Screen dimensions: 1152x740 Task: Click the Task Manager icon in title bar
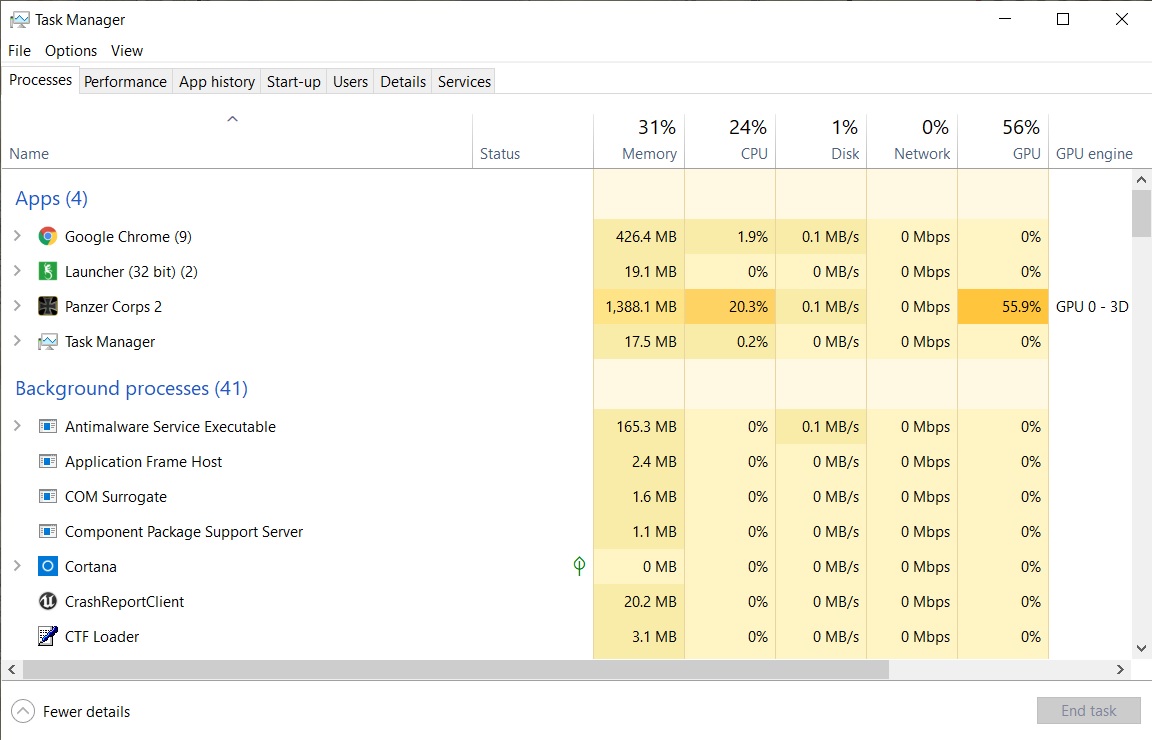coord(20,20)
